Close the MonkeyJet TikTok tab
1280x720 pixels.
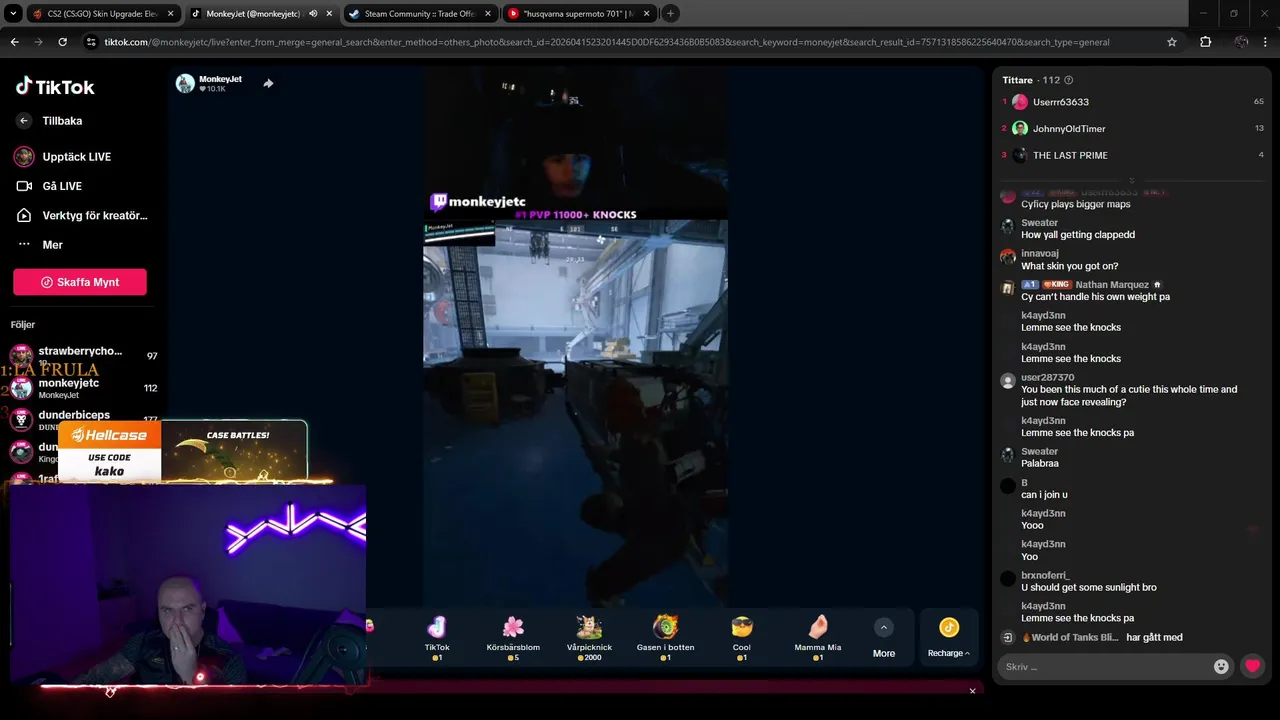(x=328, y=14)
